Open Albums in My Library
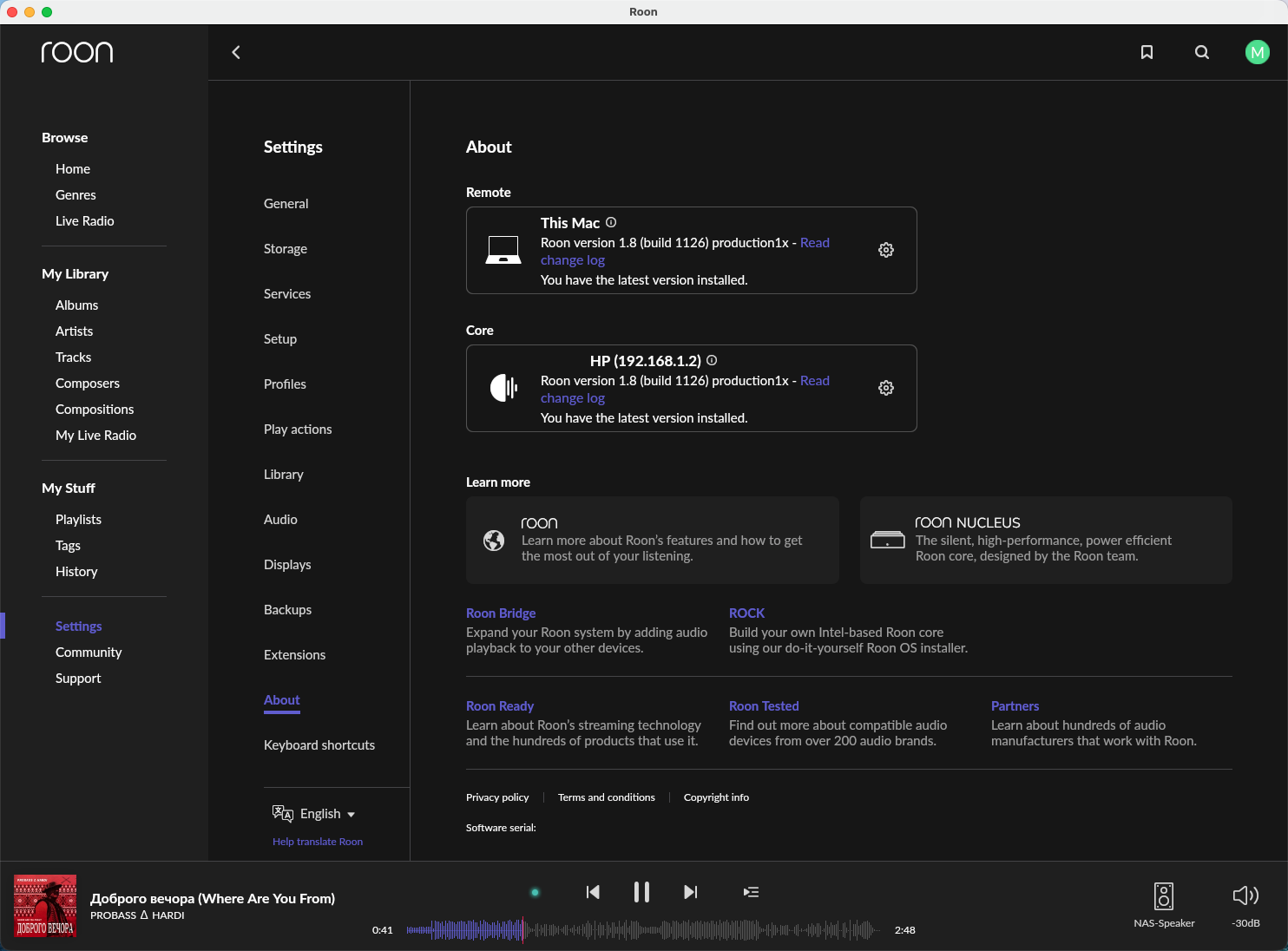 [x=77, y=305]
